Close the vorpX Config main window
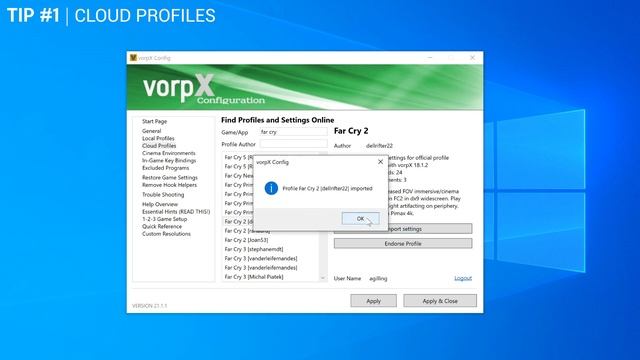This screenshot has width=640, height=360. 472,58
